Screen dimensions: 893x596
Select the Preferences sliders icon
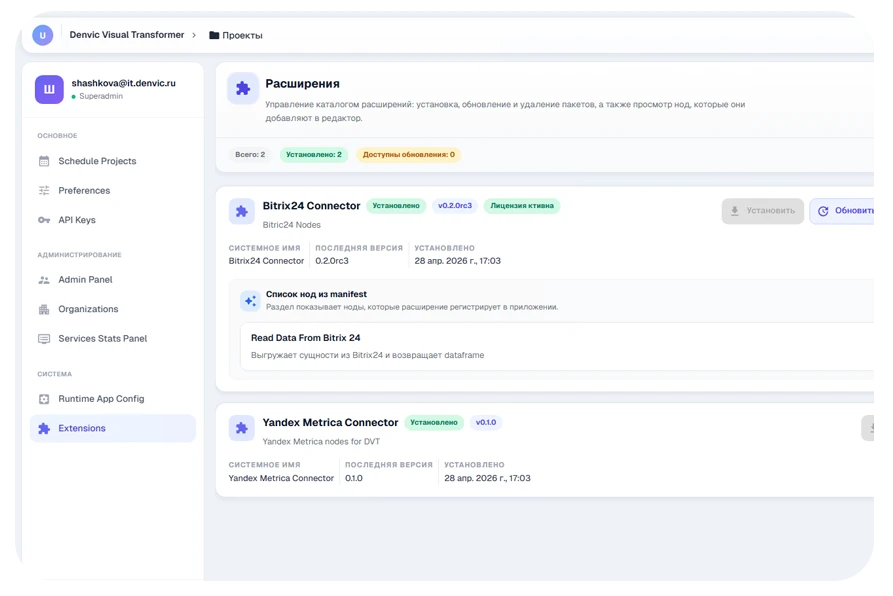44,191
